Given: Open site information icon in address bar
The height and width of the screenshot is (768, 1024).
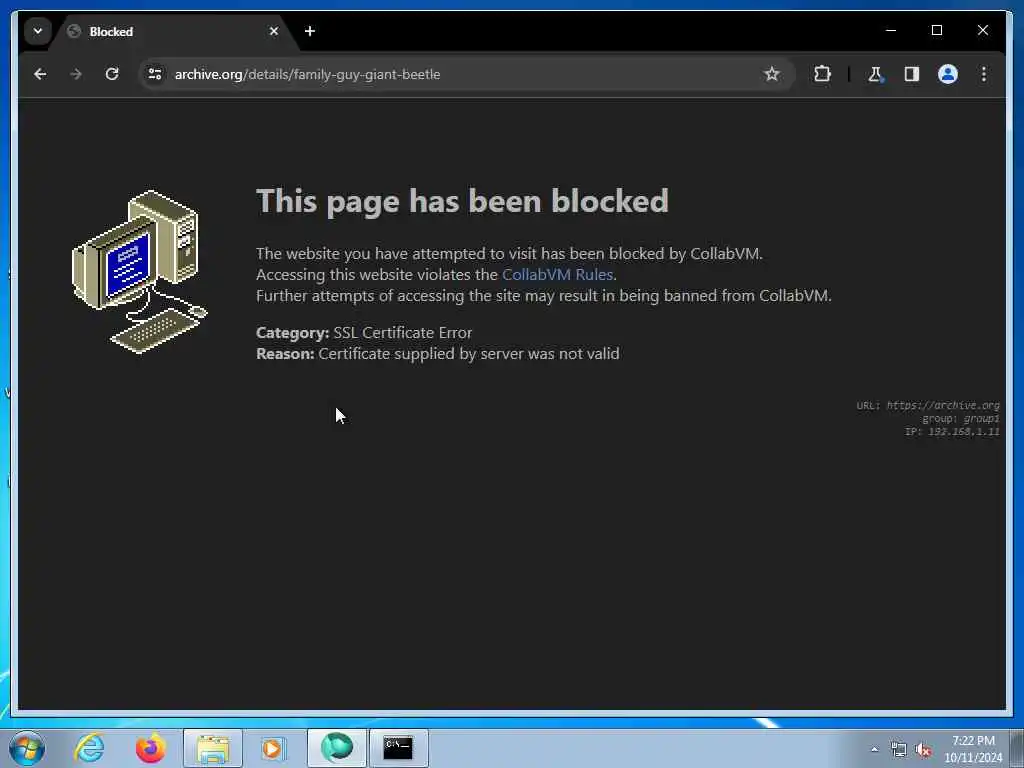Looking at the screenshot, I should (155, 74).
